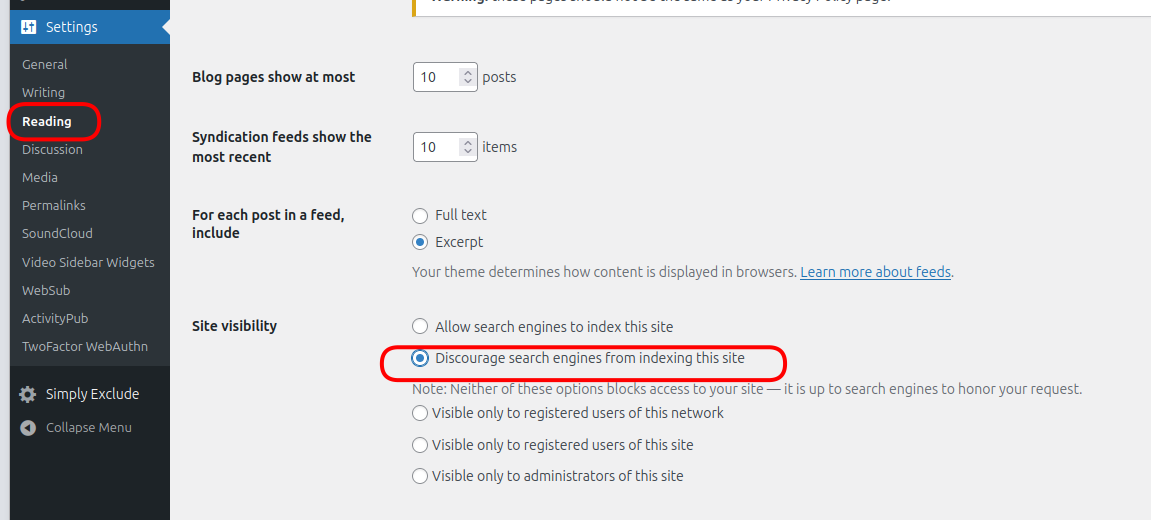This screenshot has height=520, width=1151.
Task: Open Permalinks settings submenu item
Action: coord(54,206)
